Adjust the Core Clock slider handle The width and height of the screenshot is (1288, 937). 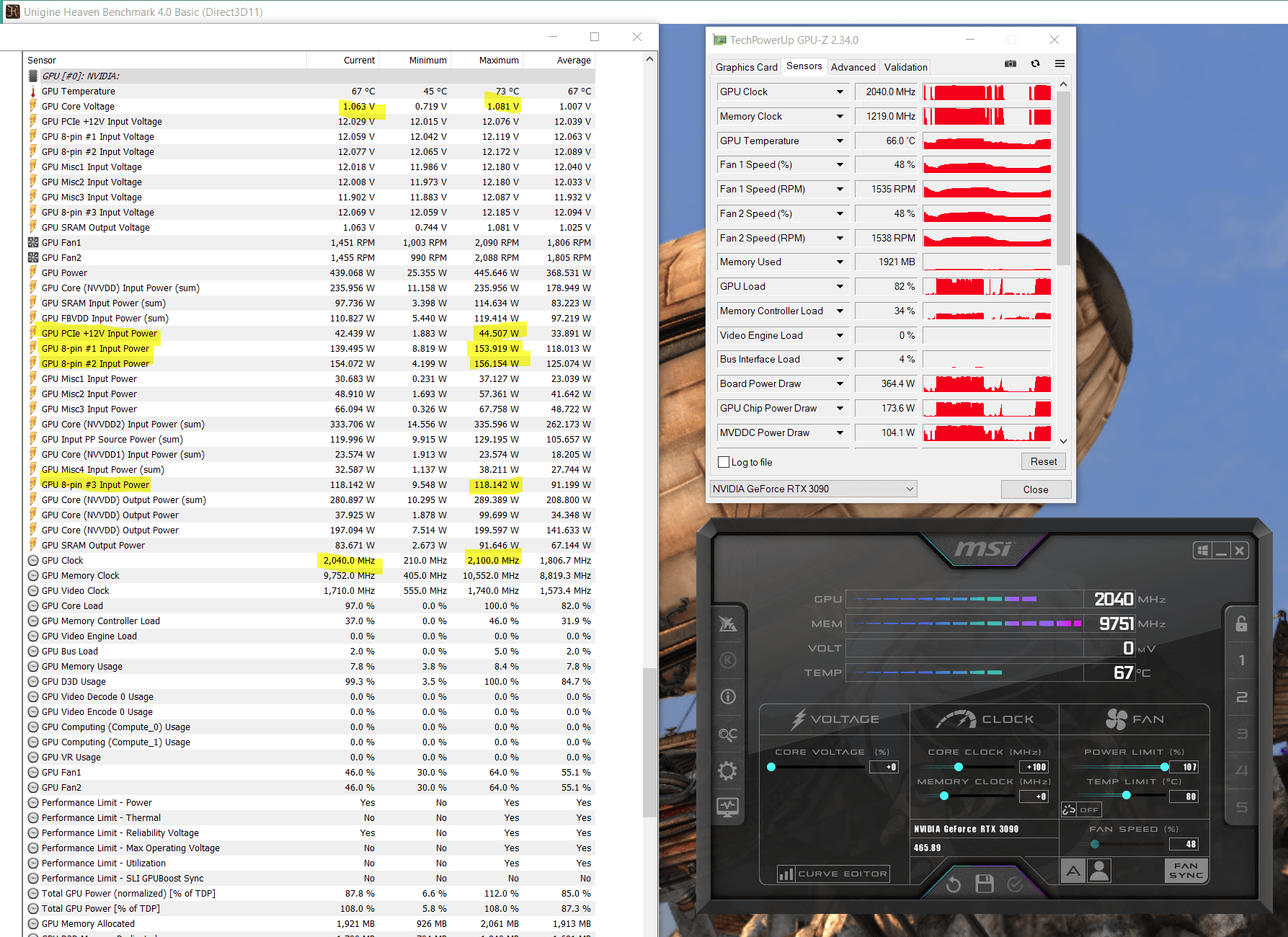958,767
